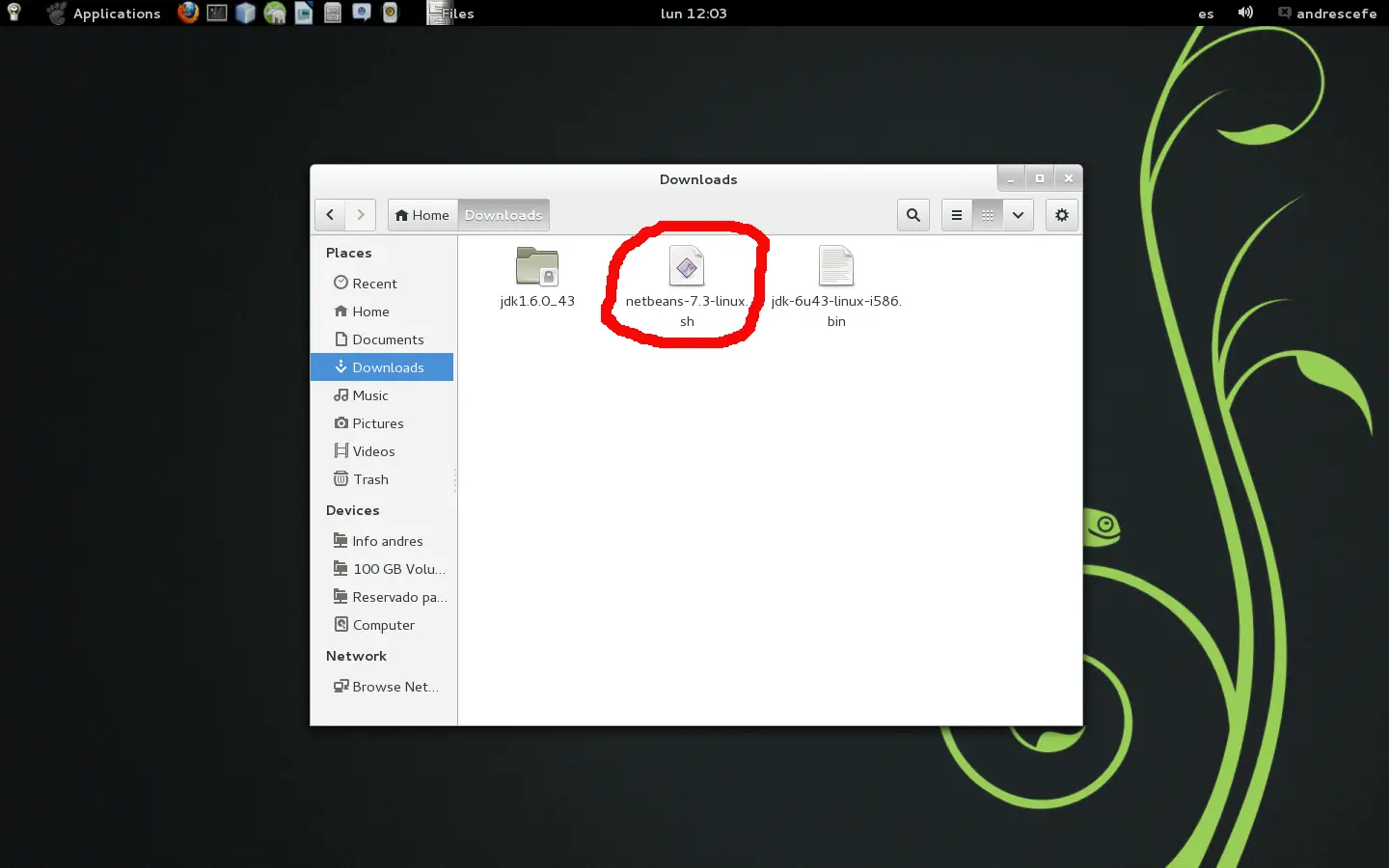Select Music in the sidebar
Screen dimensions: 1389x868
coord(382,395)
